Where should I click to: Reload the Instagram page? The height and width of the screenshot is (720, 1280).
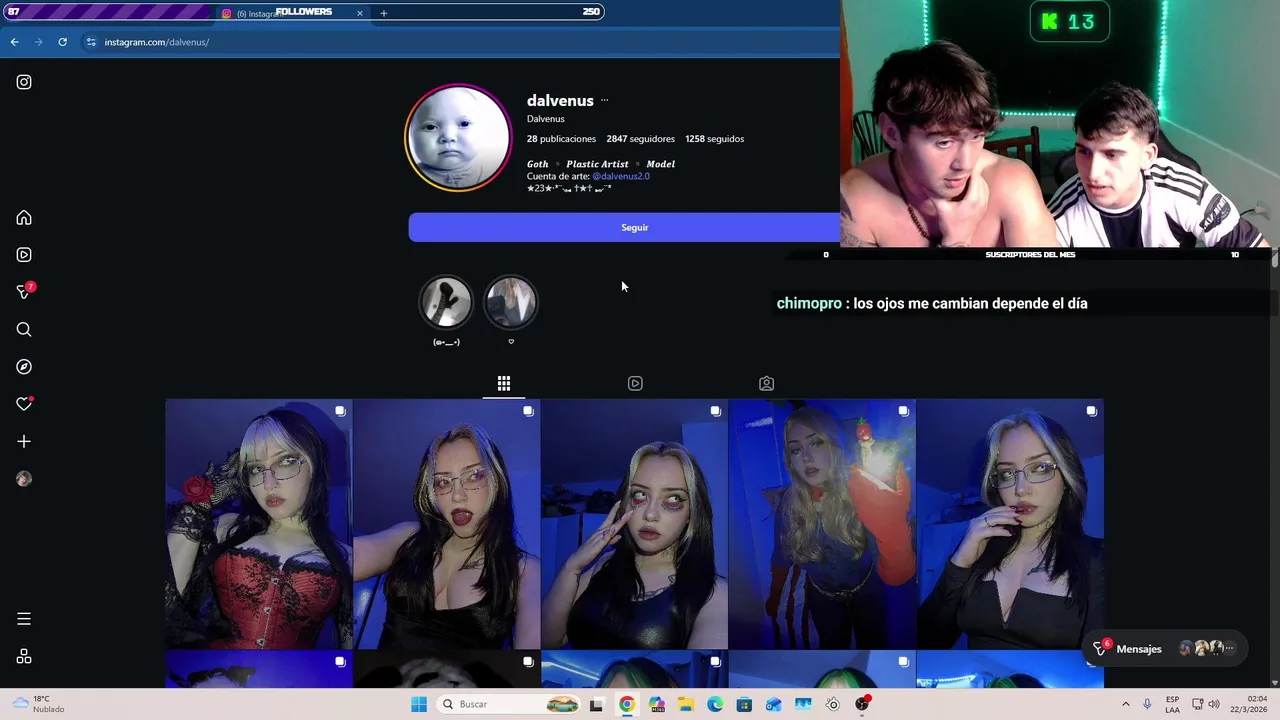(62, 42)
